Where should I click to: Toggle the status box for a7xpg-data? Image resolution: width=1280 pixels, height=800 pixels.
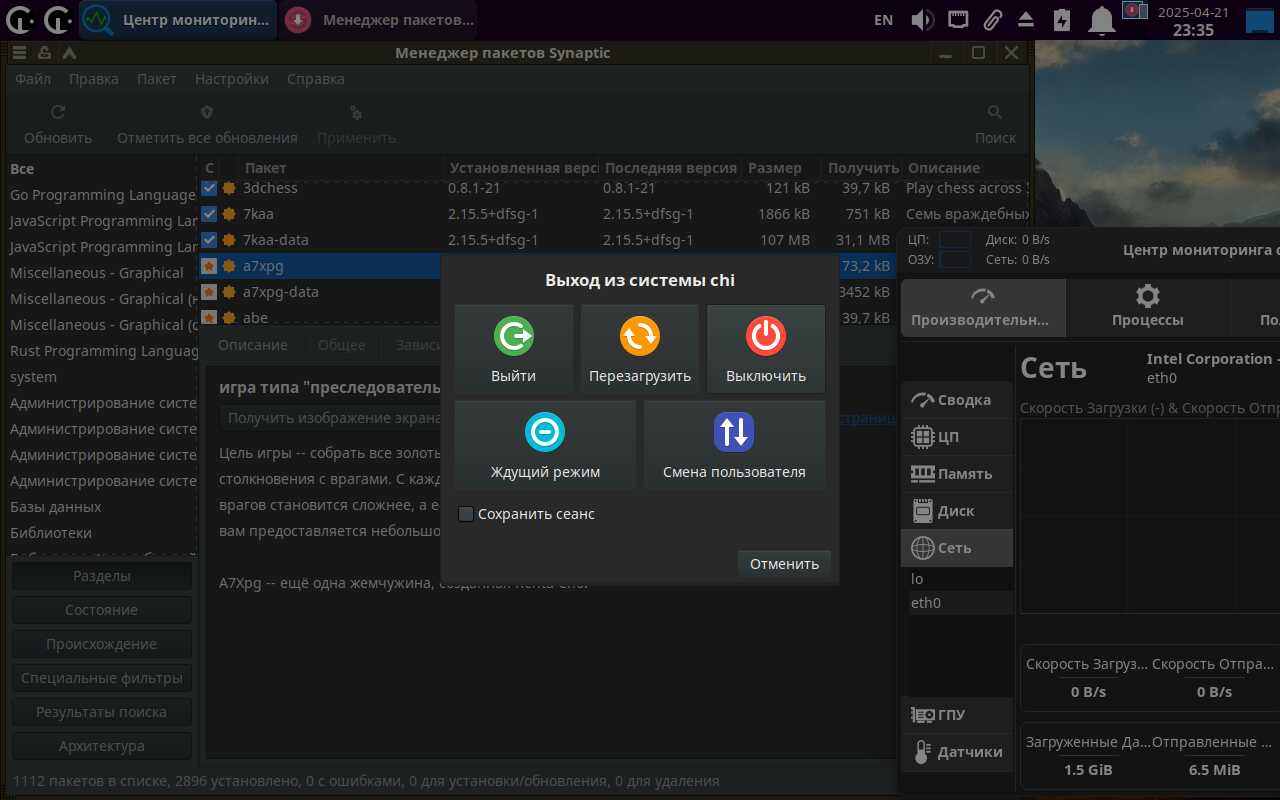209,291
